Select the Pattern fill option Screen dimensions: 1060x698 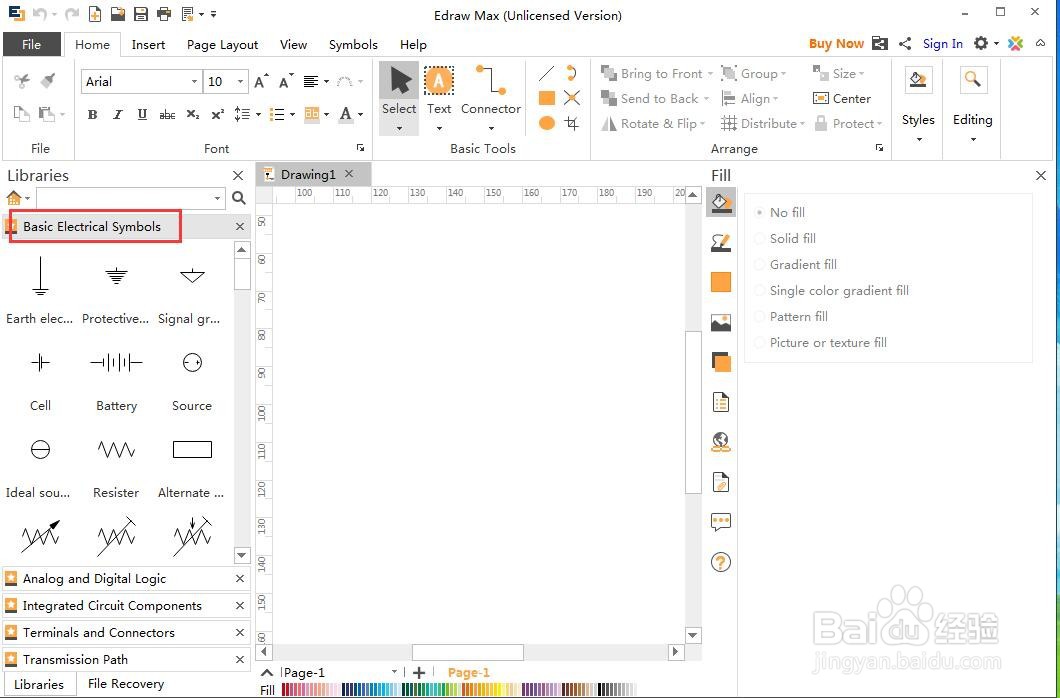click(791, 316)
